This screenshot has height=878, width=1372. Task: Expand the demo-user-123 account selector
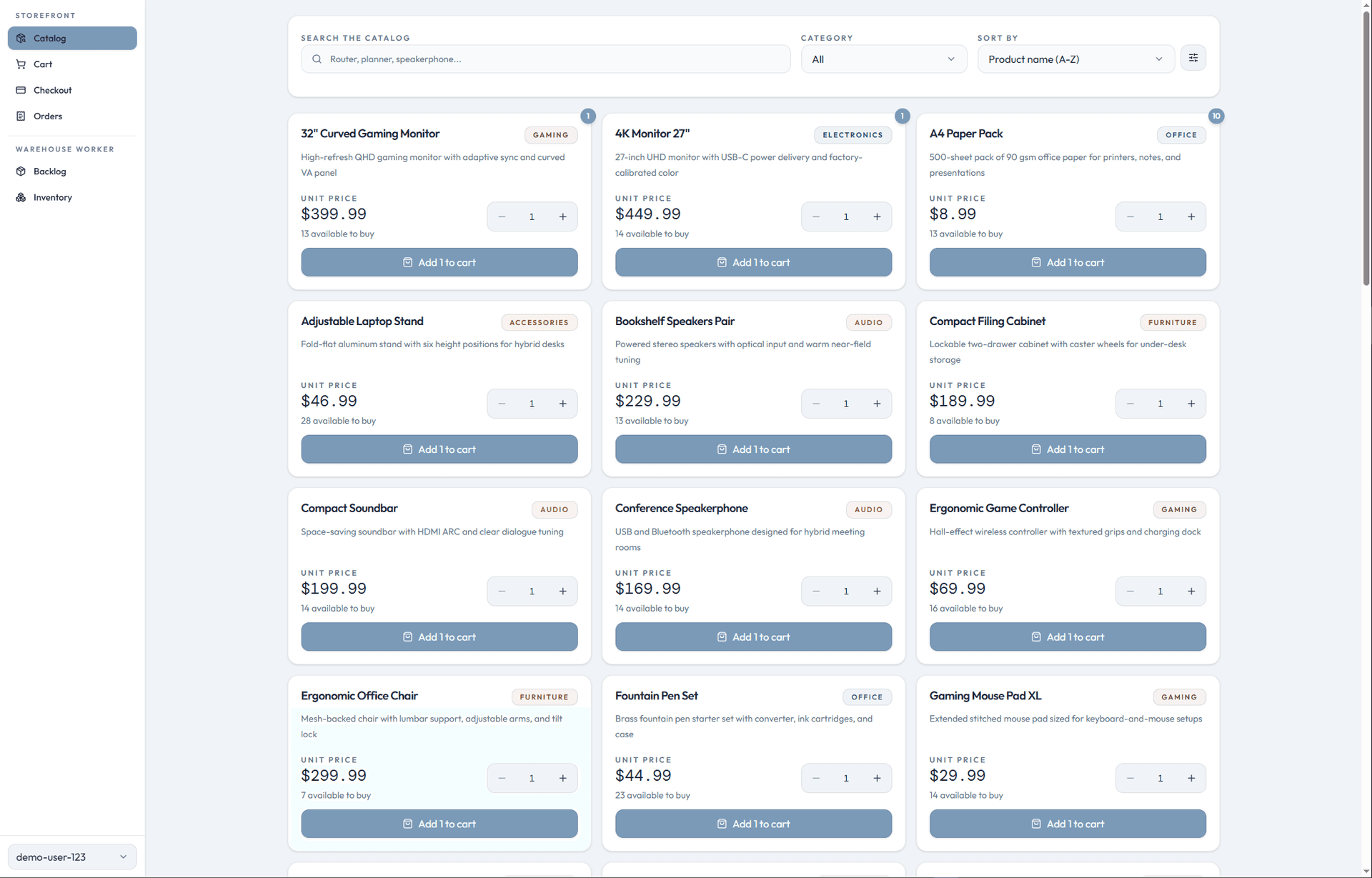point(71,857)
